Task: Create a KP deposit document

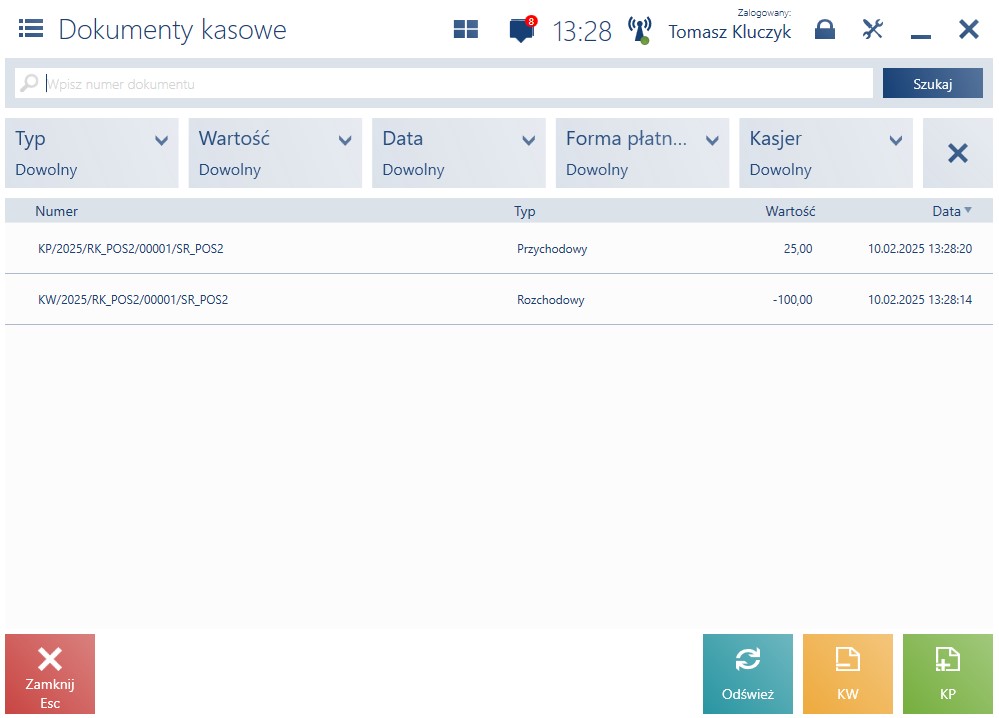Action: click(947, 674)
